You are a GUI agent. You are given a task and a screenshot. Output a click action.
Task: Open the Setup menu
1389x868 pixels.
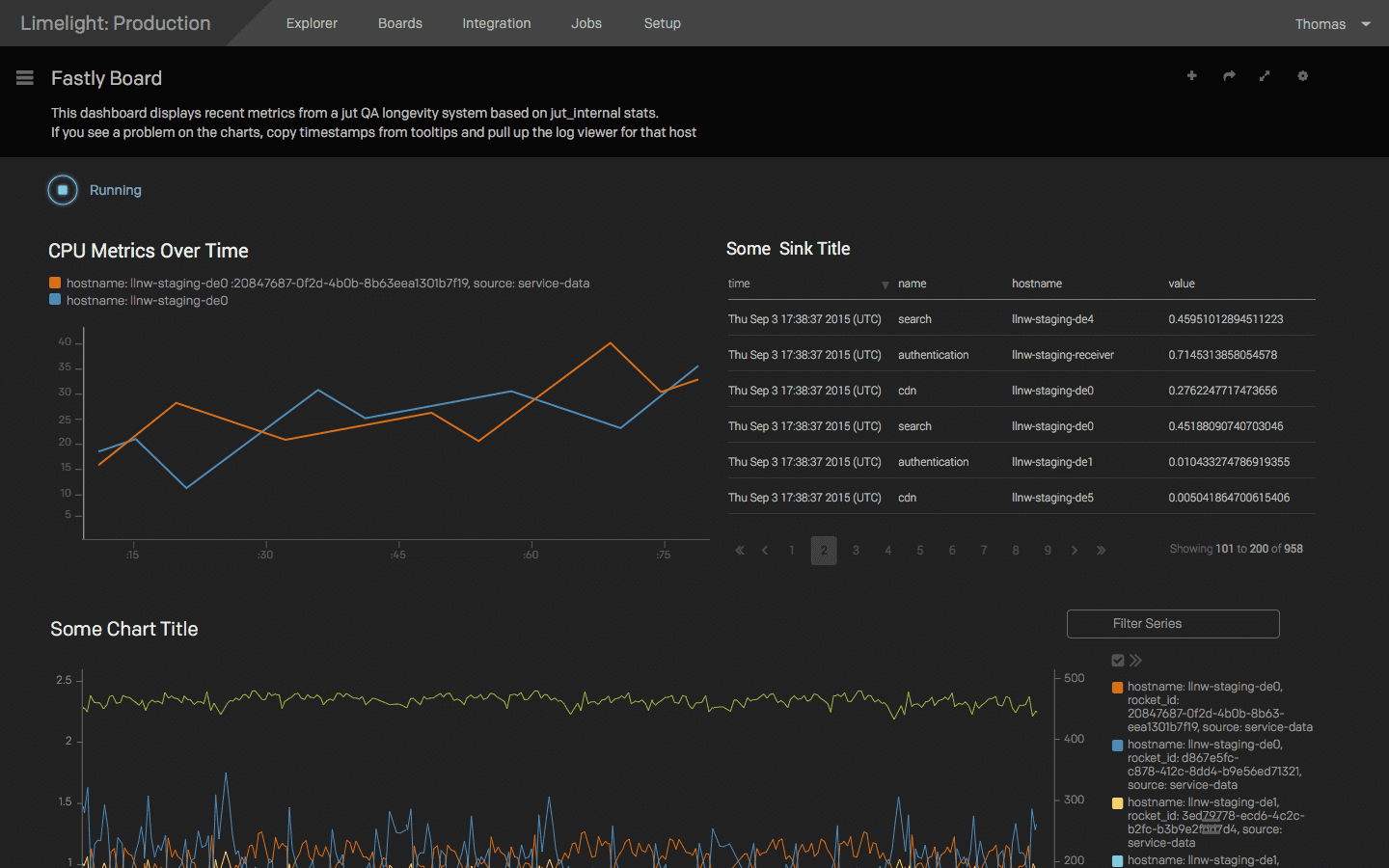pyautogui.click(x=663, y=23)
